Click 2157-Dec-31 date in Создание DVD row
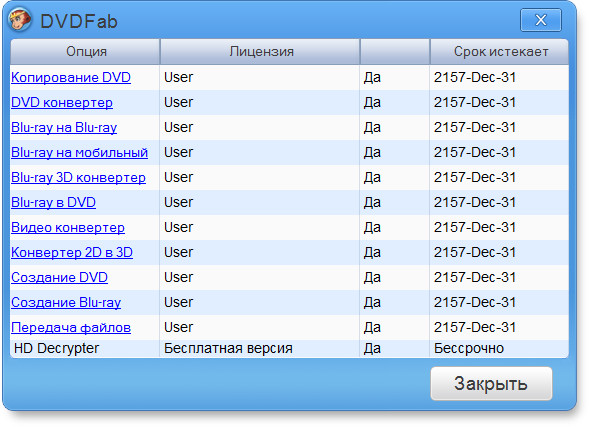The height and width of the screenshot is (427, 589). 475,278
